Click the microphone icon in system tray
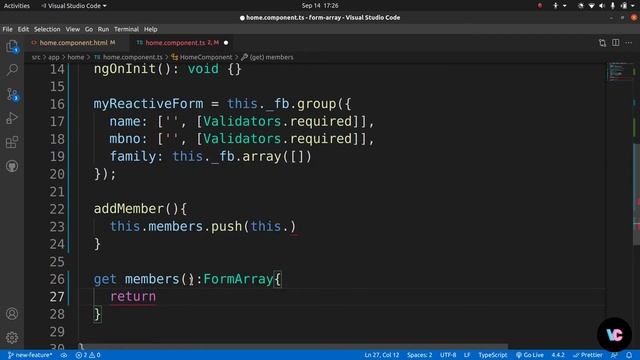Image resolution: width=640 pixels, height=360 pixels. [612, 6]
